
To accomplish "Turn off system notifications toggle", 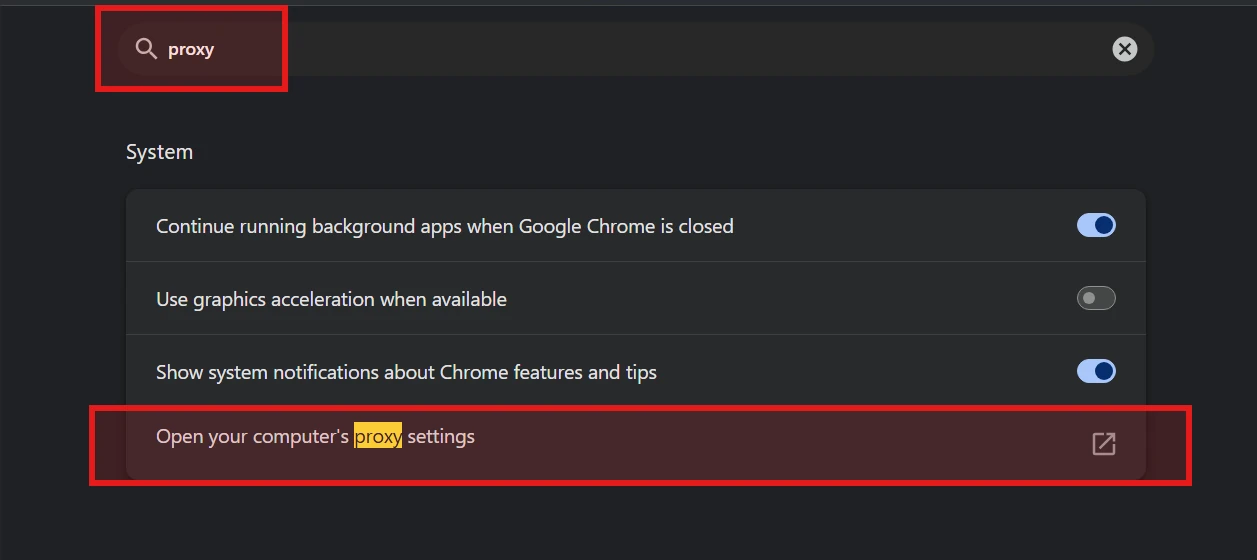I will (x=1096, y=372).
